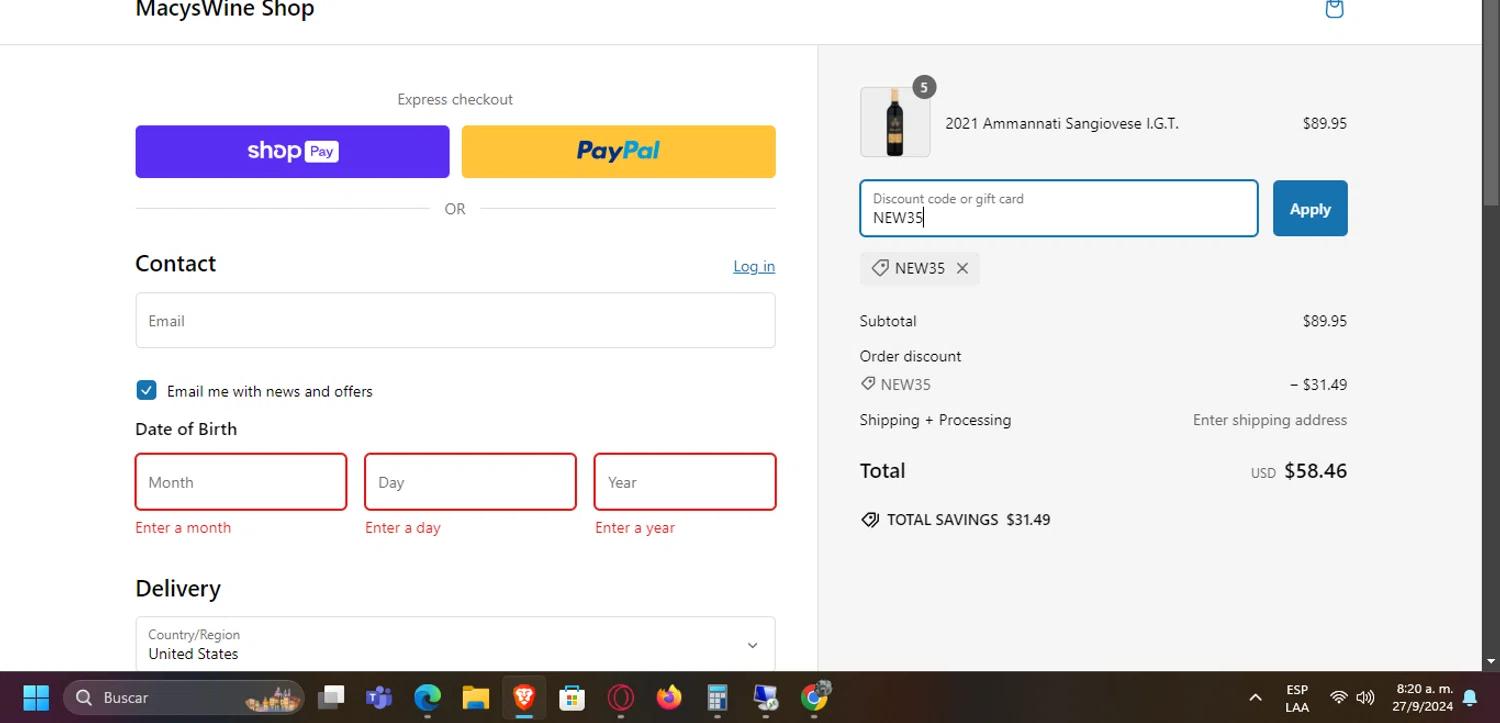Open the shopping cart bag icon

(1334, 9)
